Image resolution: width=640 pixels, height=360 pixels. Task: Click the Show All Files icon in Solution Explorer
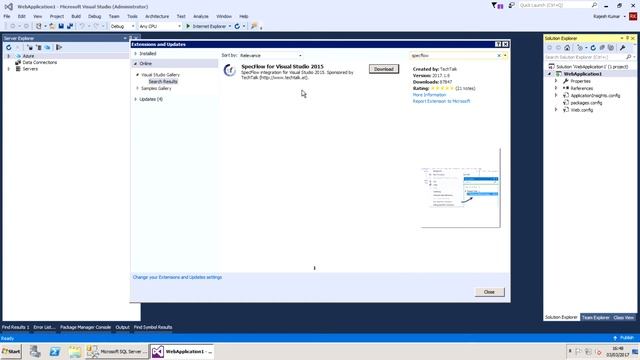tap(611, 48)
